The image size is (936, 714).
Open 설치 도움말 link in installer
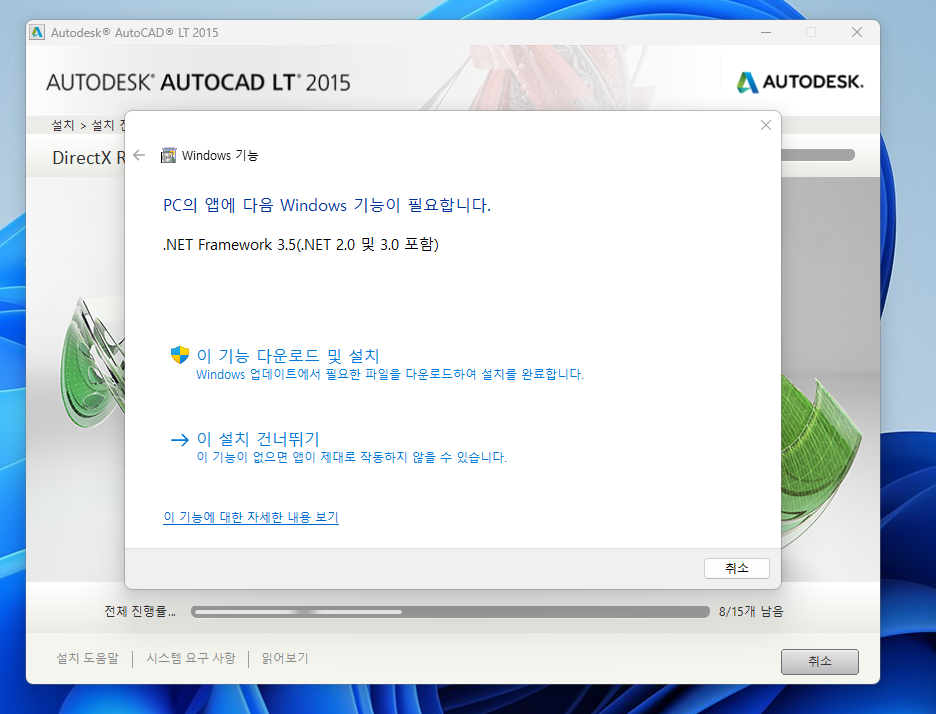(88, 658)
